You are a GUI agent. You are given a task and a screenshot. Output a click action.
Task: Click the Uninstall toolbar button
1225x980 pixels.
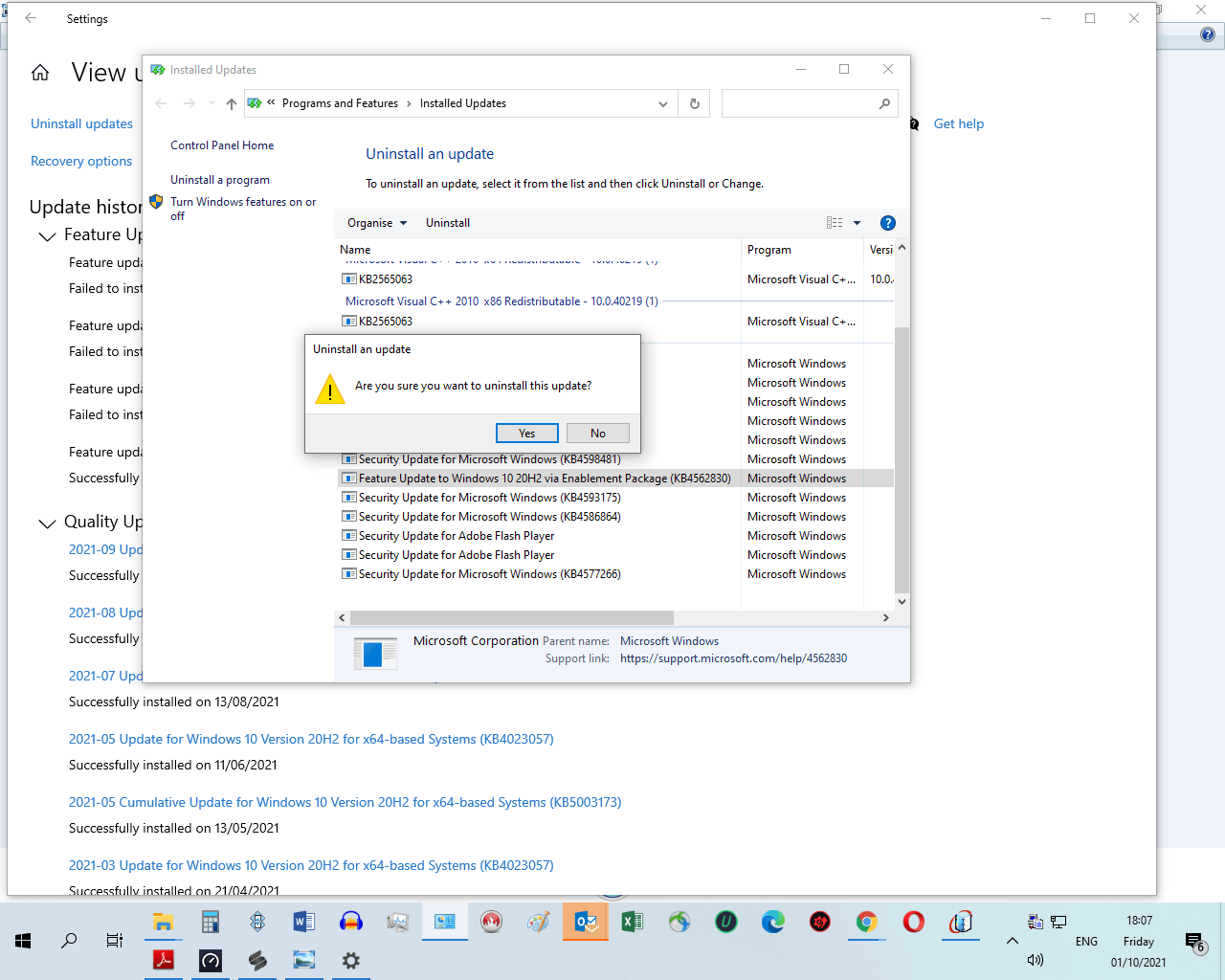pos(448,223)
